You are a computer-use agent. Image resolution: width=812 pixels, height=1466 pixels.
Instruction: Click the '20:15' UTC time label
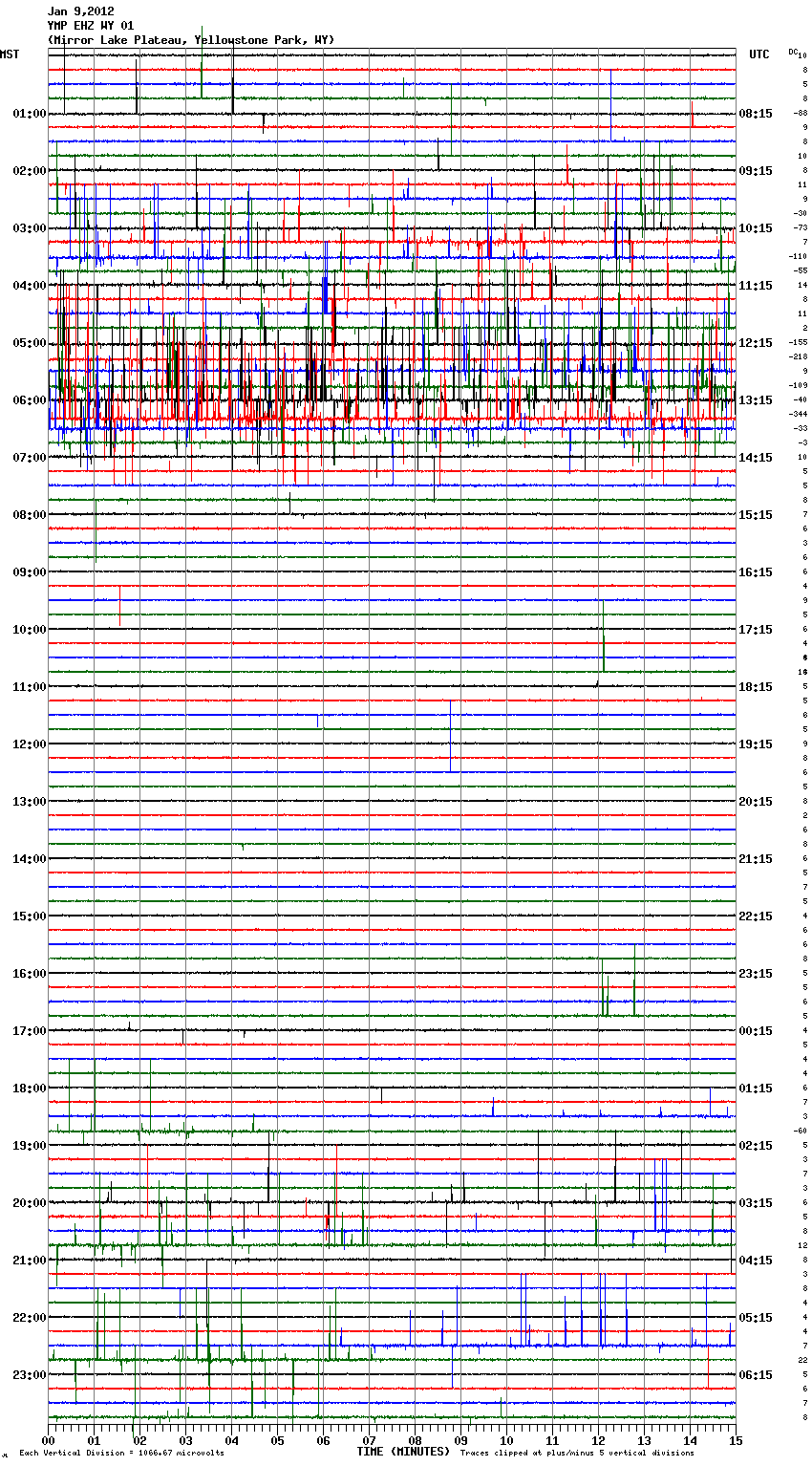point(756,802)
